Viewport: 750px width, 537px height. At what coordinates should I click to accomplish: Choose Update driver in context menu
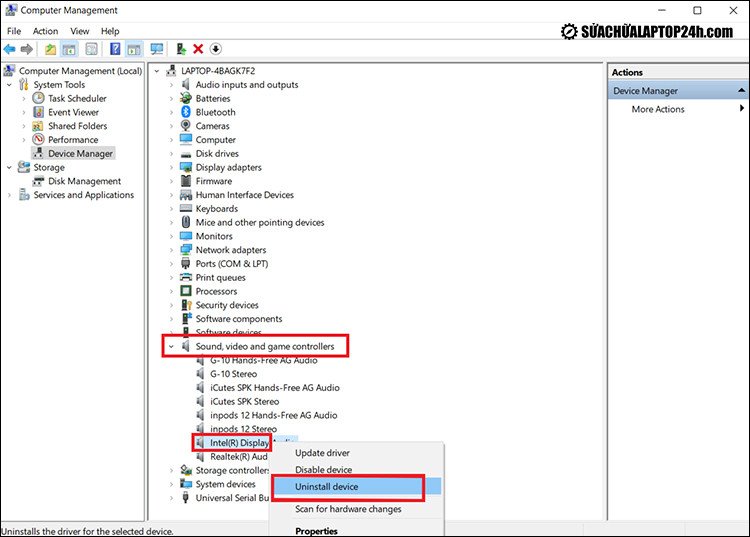322,452
